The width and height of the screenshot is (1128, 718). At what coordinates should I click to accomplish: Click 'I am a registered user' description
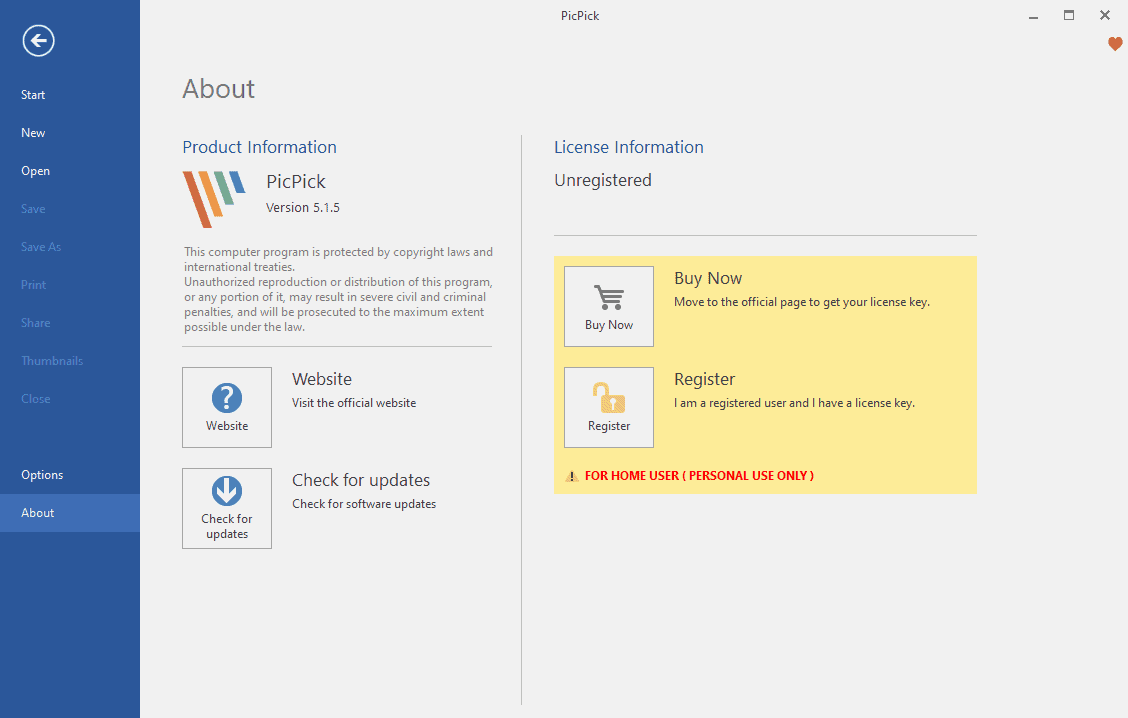pos(794,403)
